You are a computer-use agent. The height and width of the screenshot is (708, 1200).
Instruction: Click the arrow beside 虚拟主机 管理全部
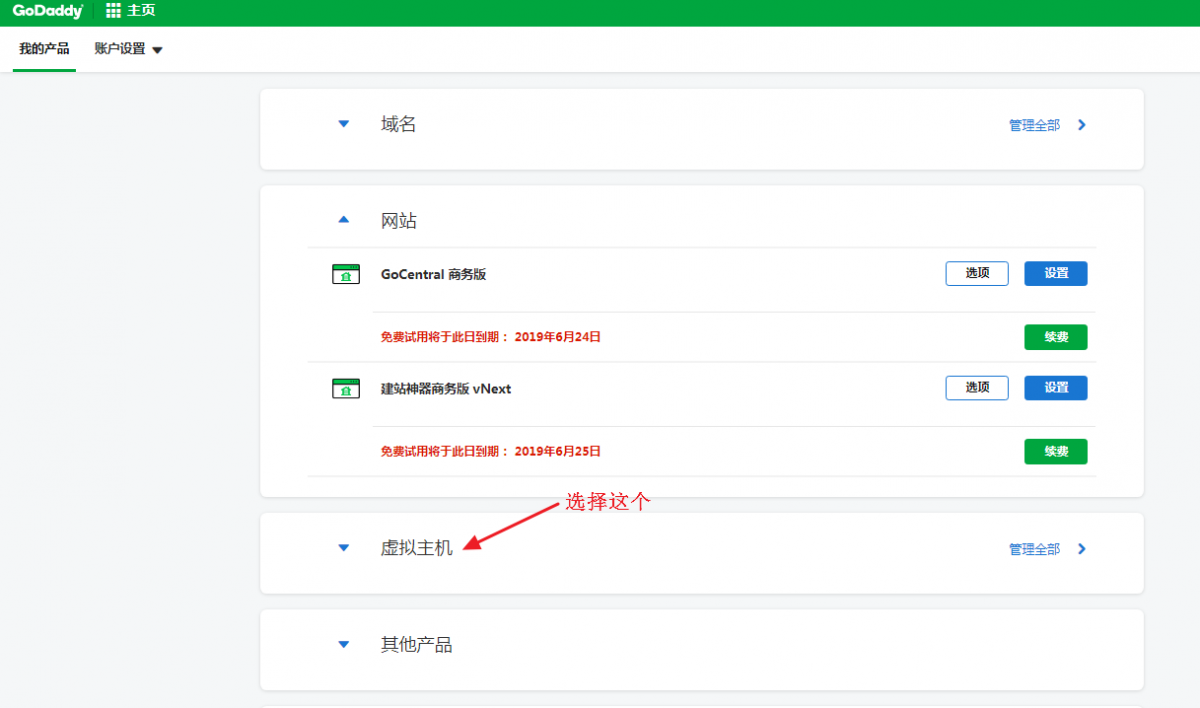click(1081, 548)
